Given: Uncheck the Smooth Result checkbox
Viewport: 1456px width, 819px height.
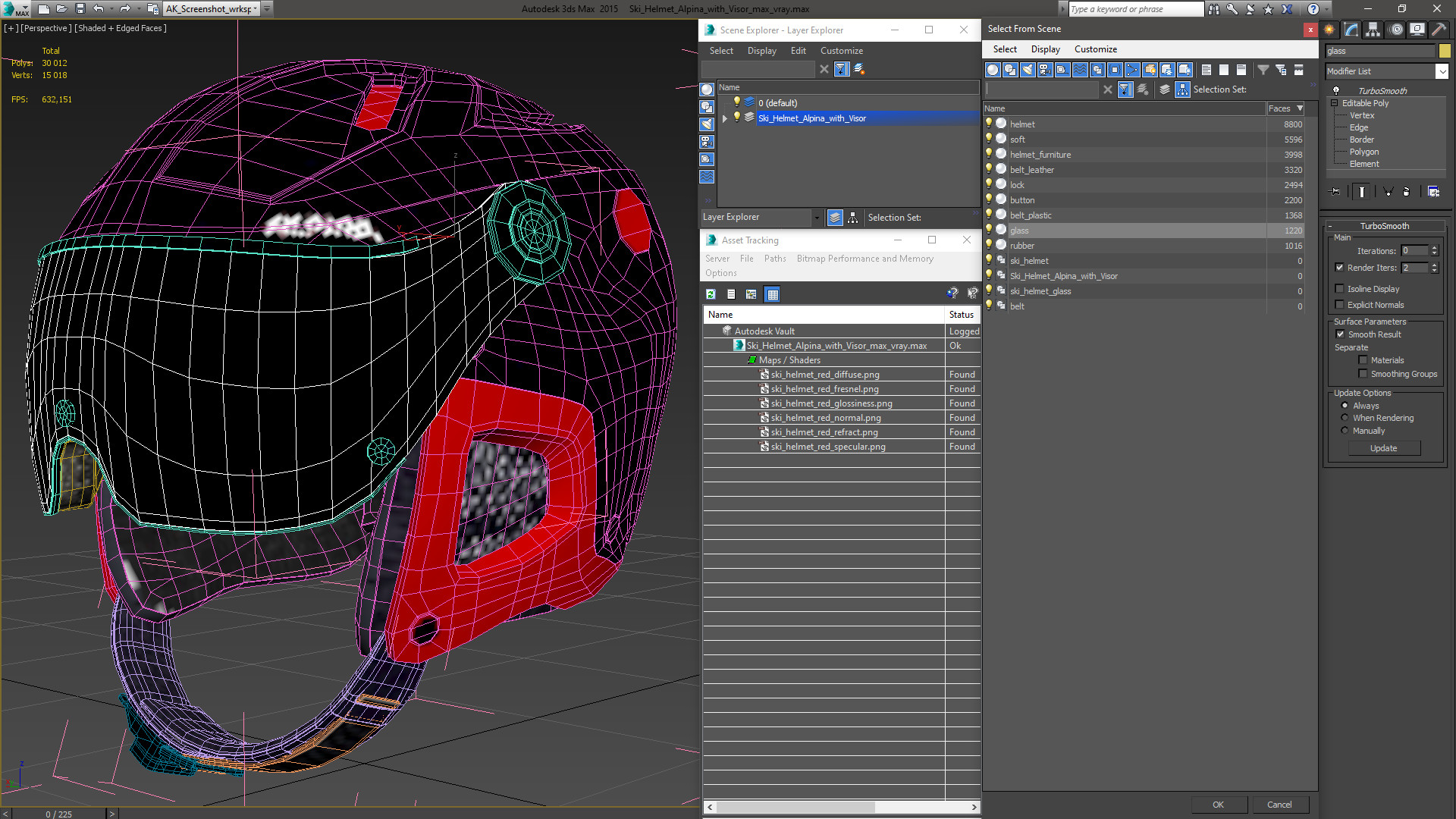Looking at the screenshot, I should point(1340,334).
